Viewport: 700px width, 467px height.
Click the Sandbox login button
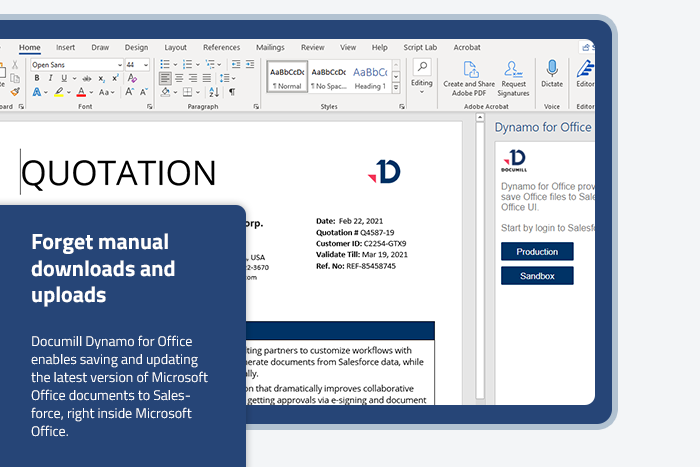pos(537,275)
